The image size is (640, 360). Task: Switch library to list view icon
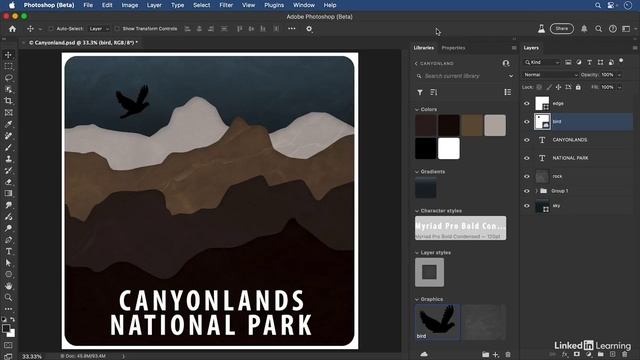point(507,92)
